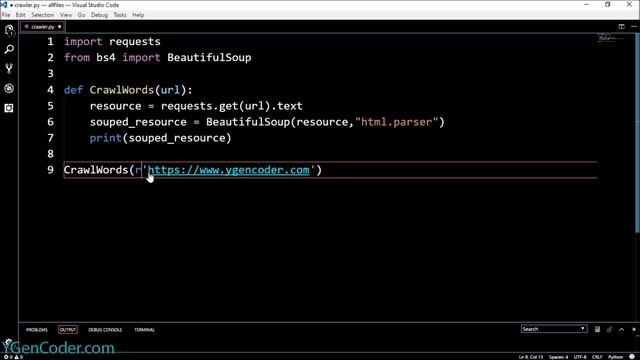Click line number 6 in gutter

click(x=50, y=122)
